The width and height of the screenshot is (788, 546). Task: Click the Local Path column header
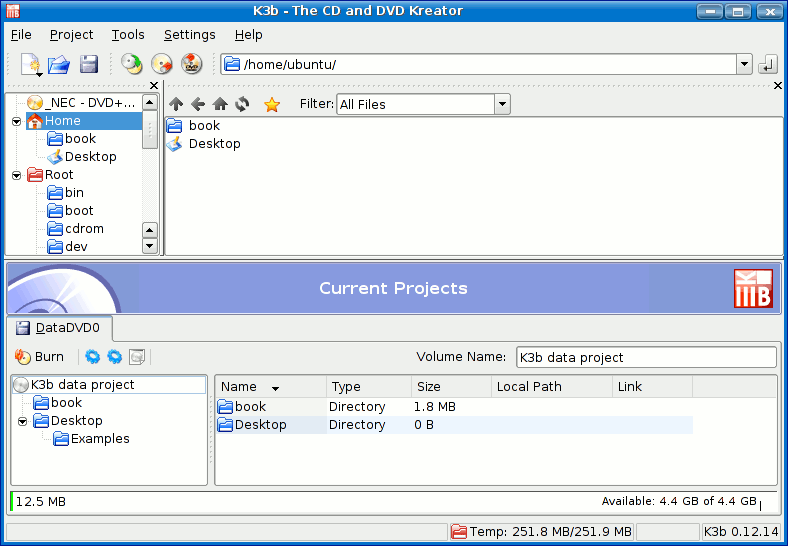pos(552,387)
